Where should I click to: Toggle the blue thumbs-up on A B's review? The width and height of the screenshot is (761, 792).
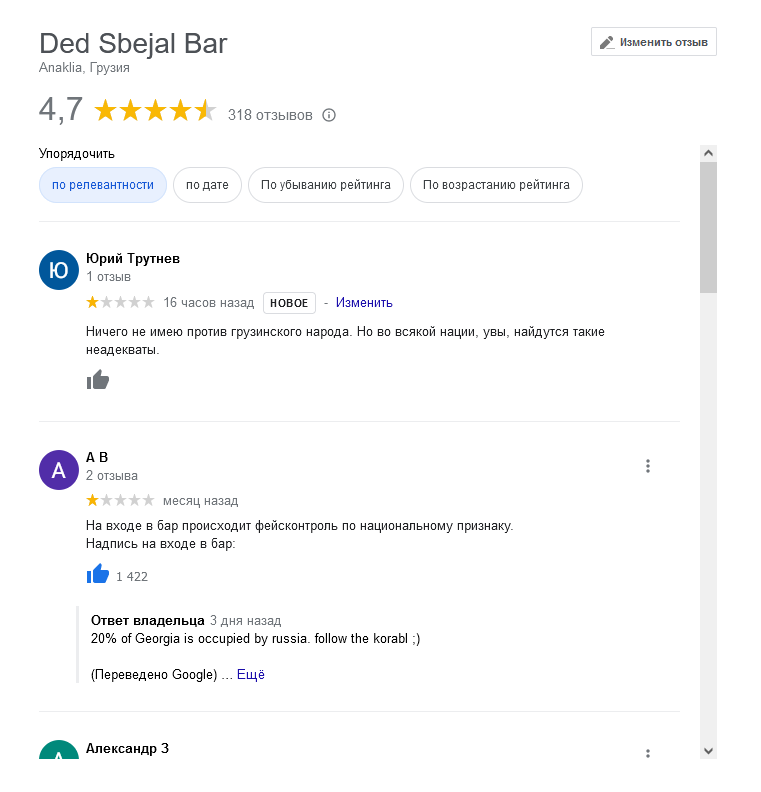point(97,574)
